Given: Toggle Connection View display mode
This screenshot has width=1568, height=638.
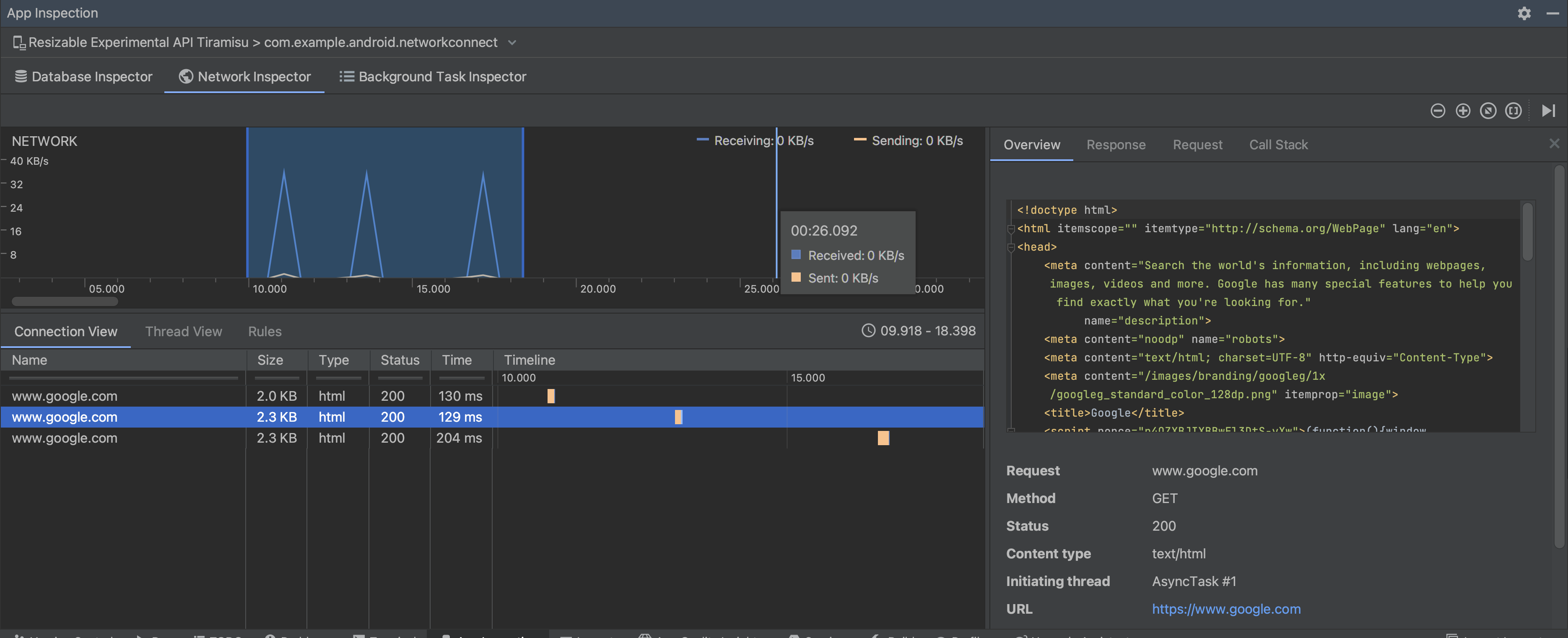Looking at the screenshot, I should pyautogui.click(x=65, y=331).
